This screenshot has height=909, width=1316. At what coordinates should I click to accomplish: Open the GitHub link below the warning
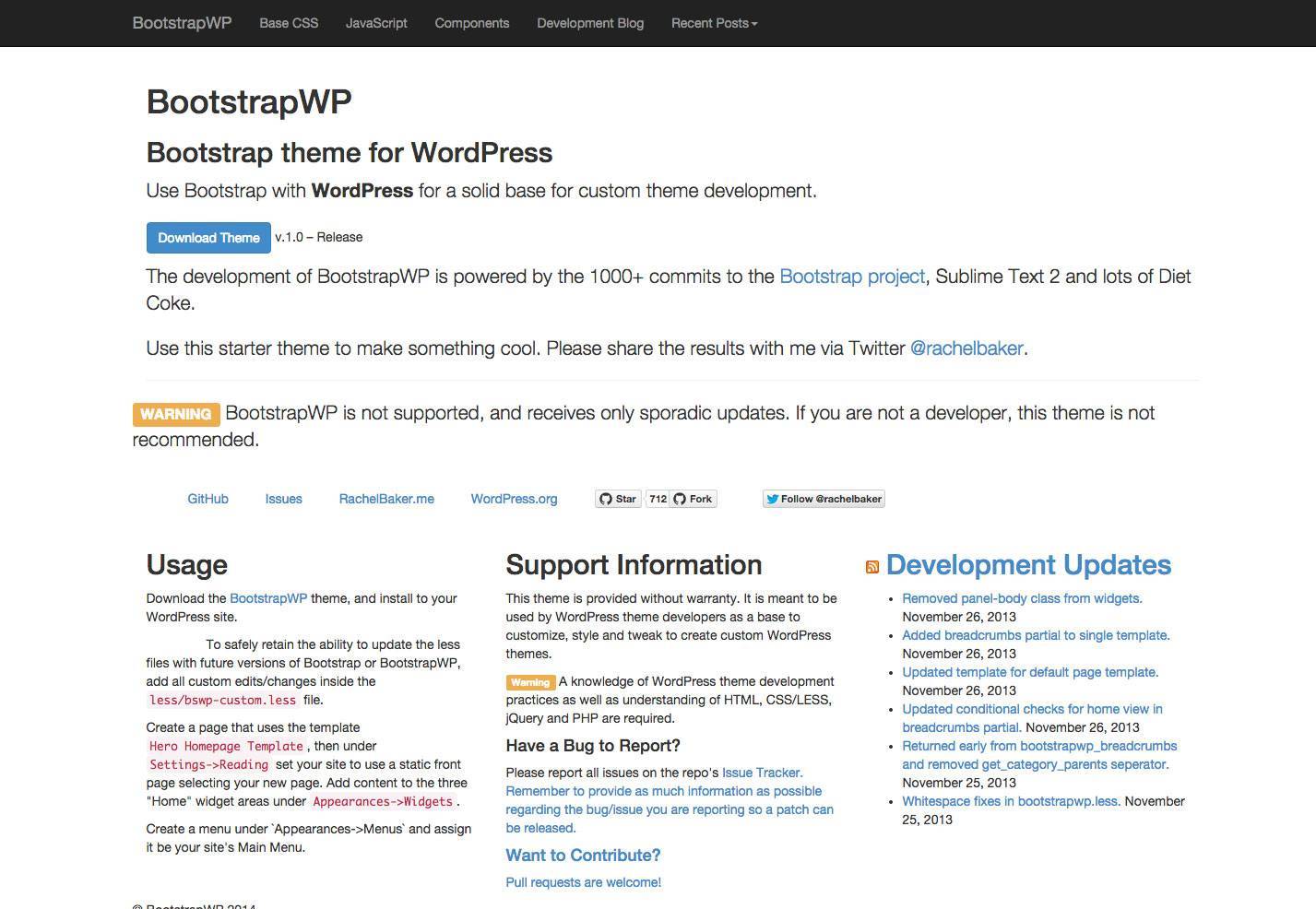tap(207, 499)
